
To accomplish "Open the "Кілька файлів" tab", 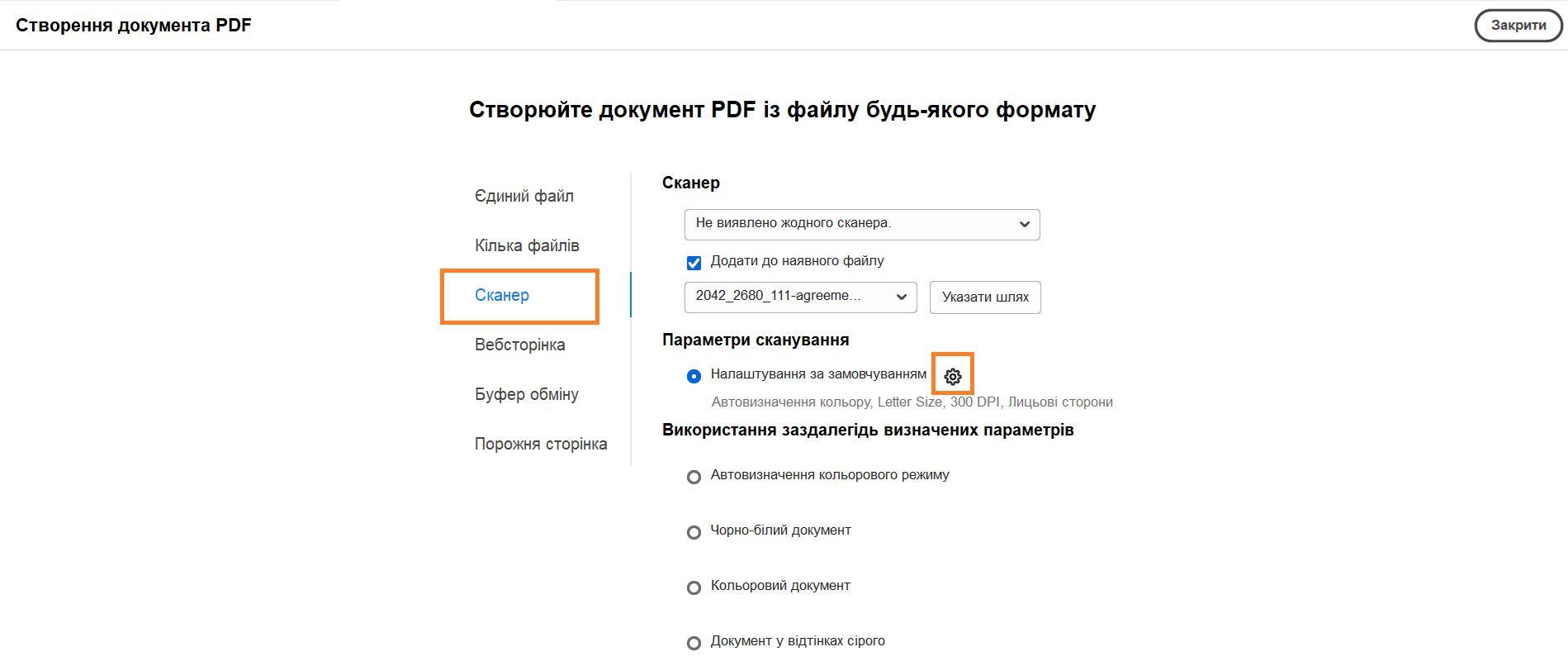I will click(527, 245).
